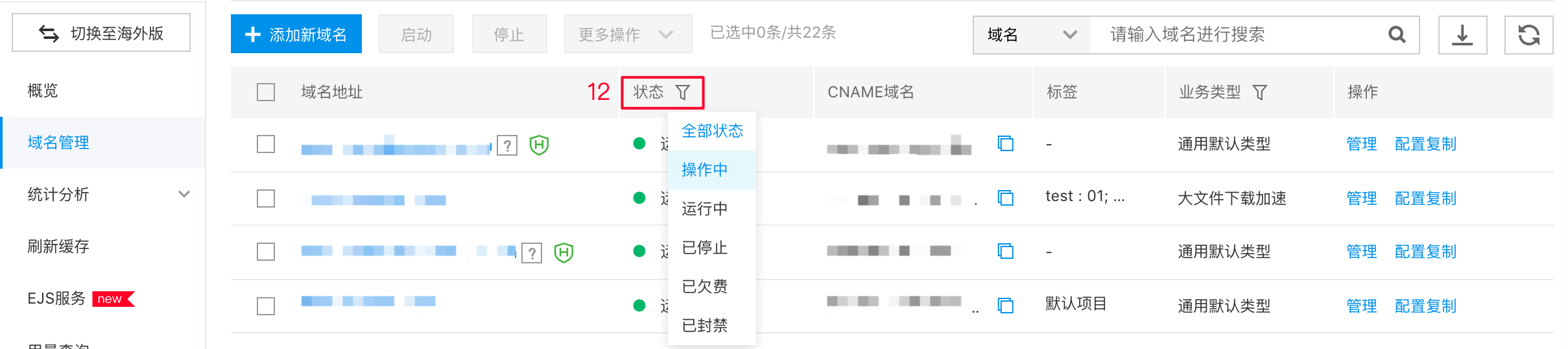Click the question mark icon in third row
The width and height of the screenshot is (1568, 349).
click(532, 253)
